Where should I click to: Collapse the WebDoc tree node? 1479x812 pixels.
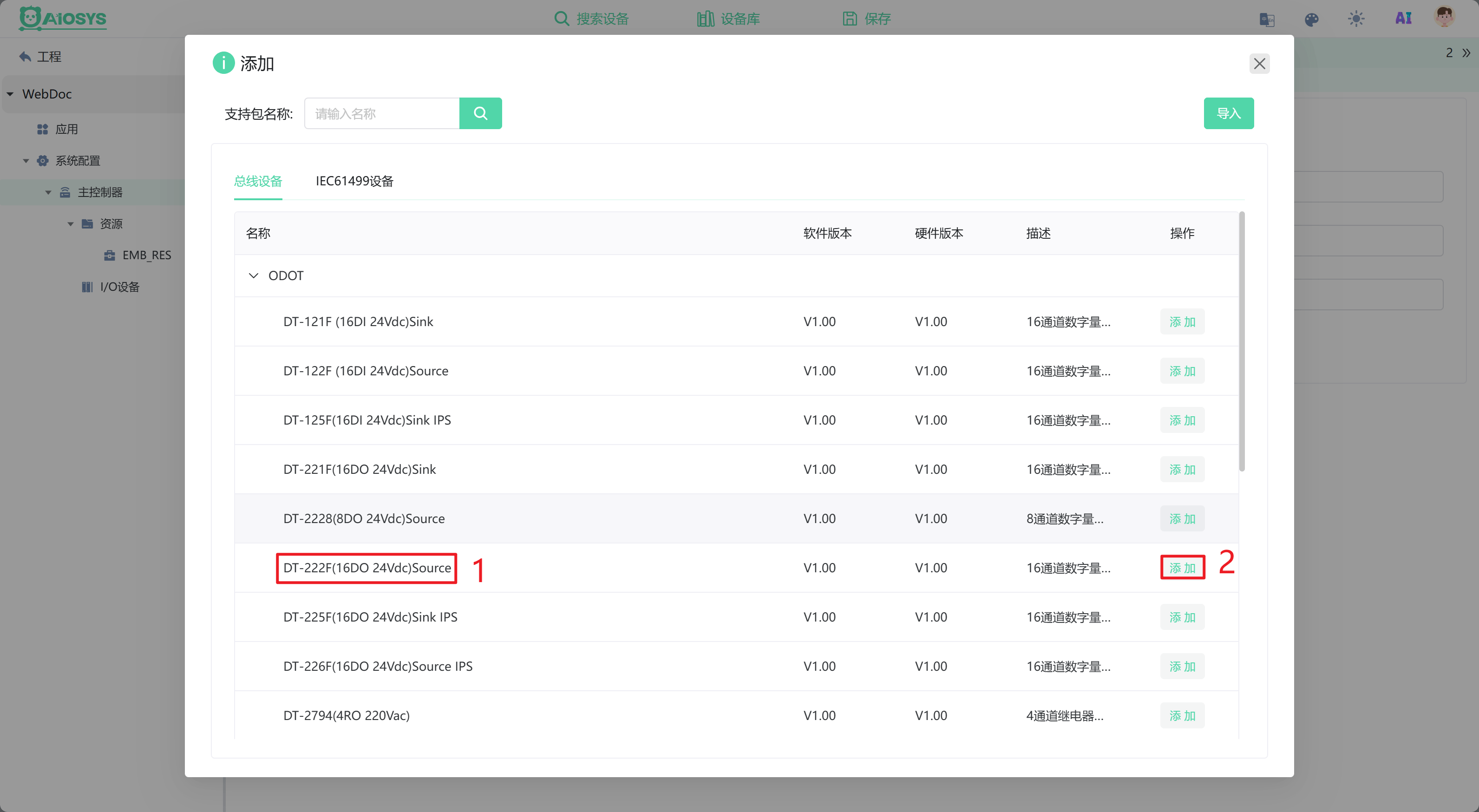pyautogui.click(x=10, y=94)
